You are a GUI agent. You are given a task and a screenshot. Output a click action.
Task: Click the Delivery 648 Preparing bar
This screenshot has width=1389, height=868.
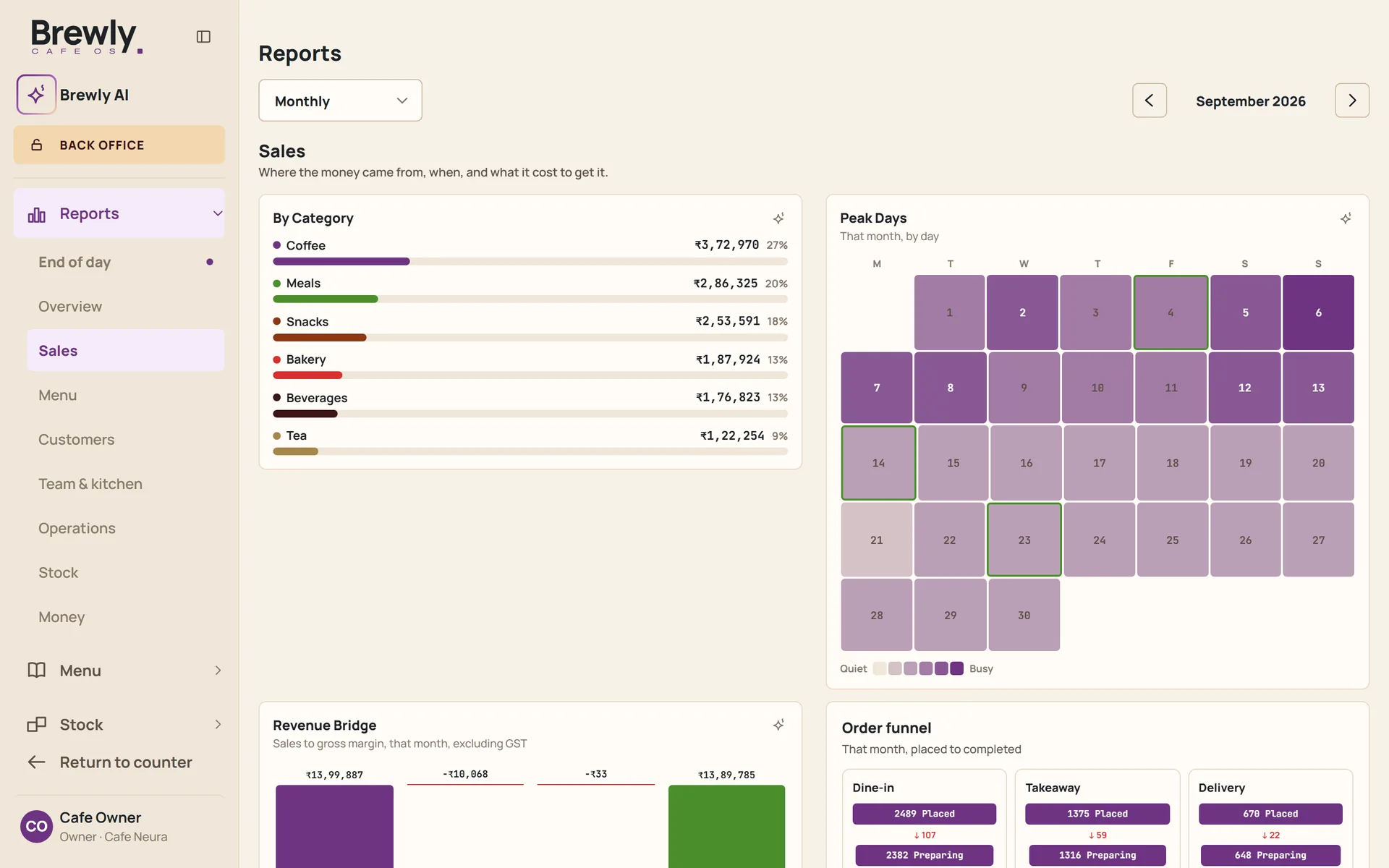pos(1270,855)
